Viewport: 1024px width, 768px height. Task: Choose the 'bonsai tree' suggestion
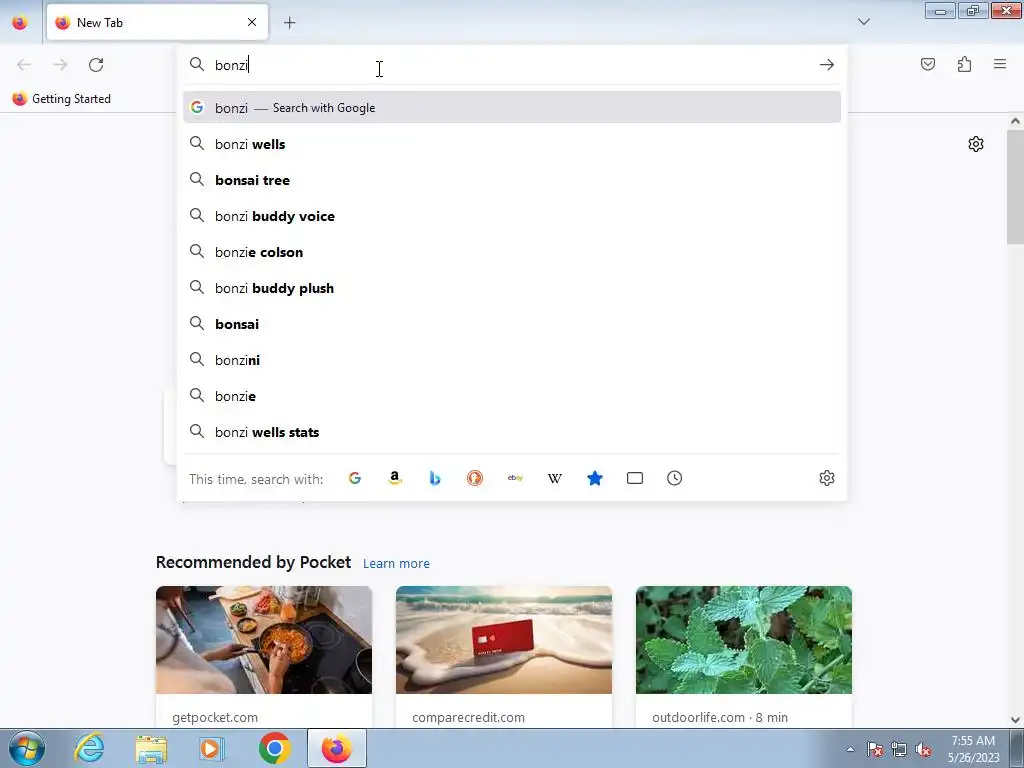512,180
